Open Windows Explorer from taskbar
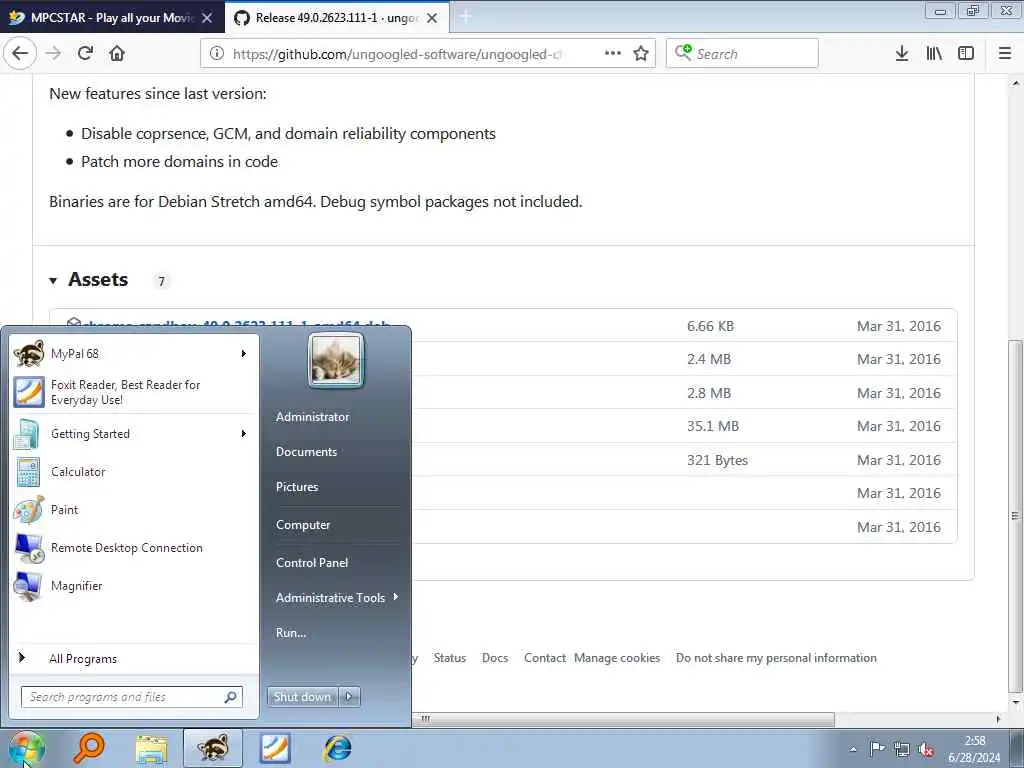1024x768 pixels. 152,748
